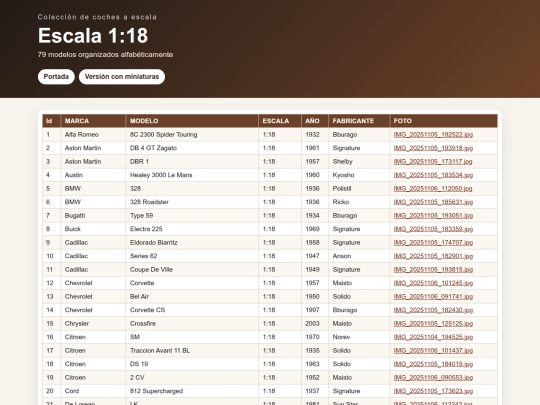Select the Chrysler brand cell
The width and height of the screenshot is (540, 405).
click(x=93, y=324)
